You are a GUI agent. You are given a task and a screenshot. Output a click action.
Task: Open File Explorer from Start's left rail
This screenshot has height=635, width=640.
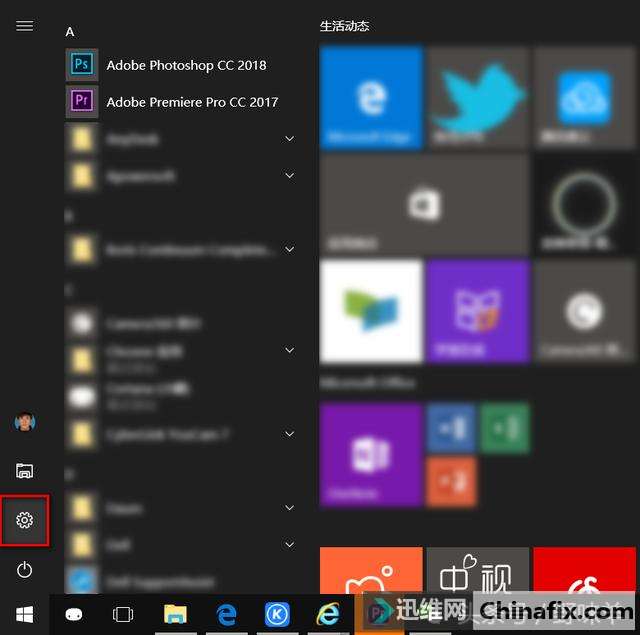tap(24, 471)
